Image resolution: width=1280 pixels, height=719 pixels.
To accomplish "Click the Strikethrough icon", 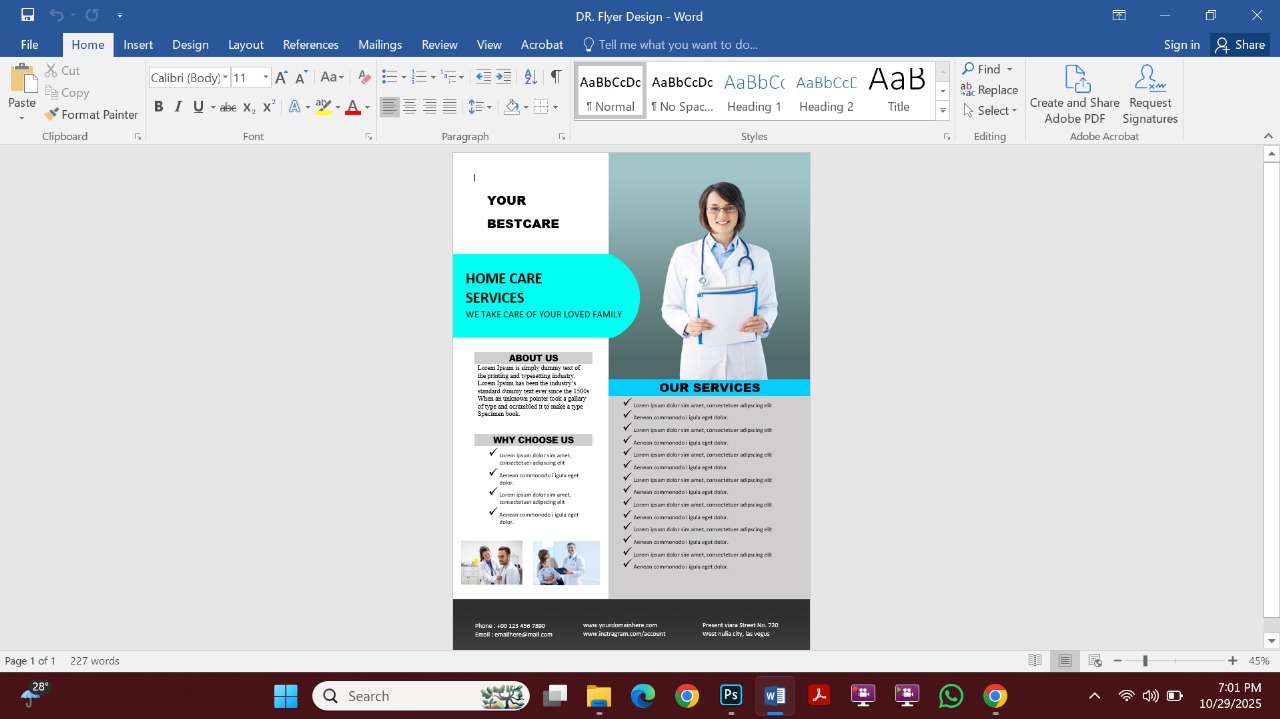I will tap(228, 106).
